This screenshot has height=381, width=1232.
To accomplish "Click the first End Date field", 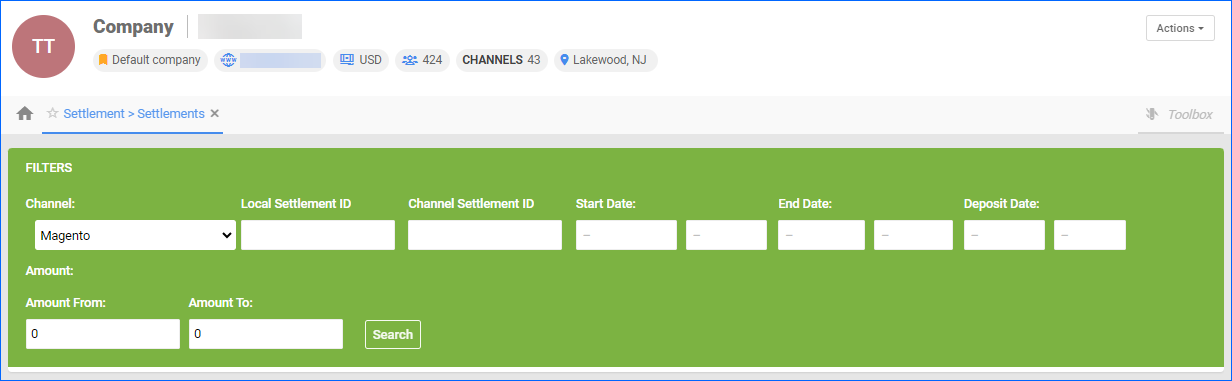I will pos(821,235).
